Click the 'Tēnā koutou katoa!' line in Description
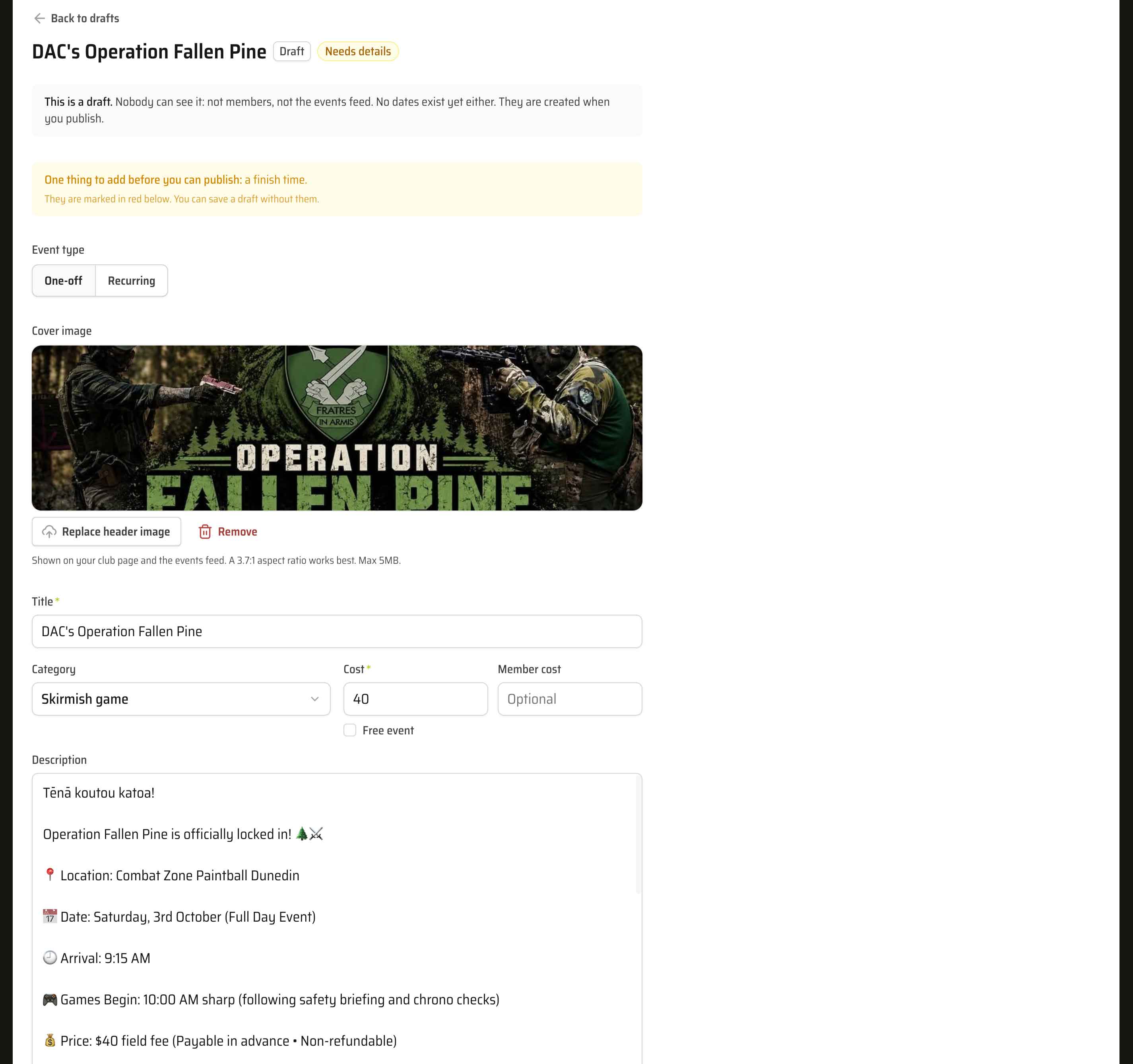 99,793
